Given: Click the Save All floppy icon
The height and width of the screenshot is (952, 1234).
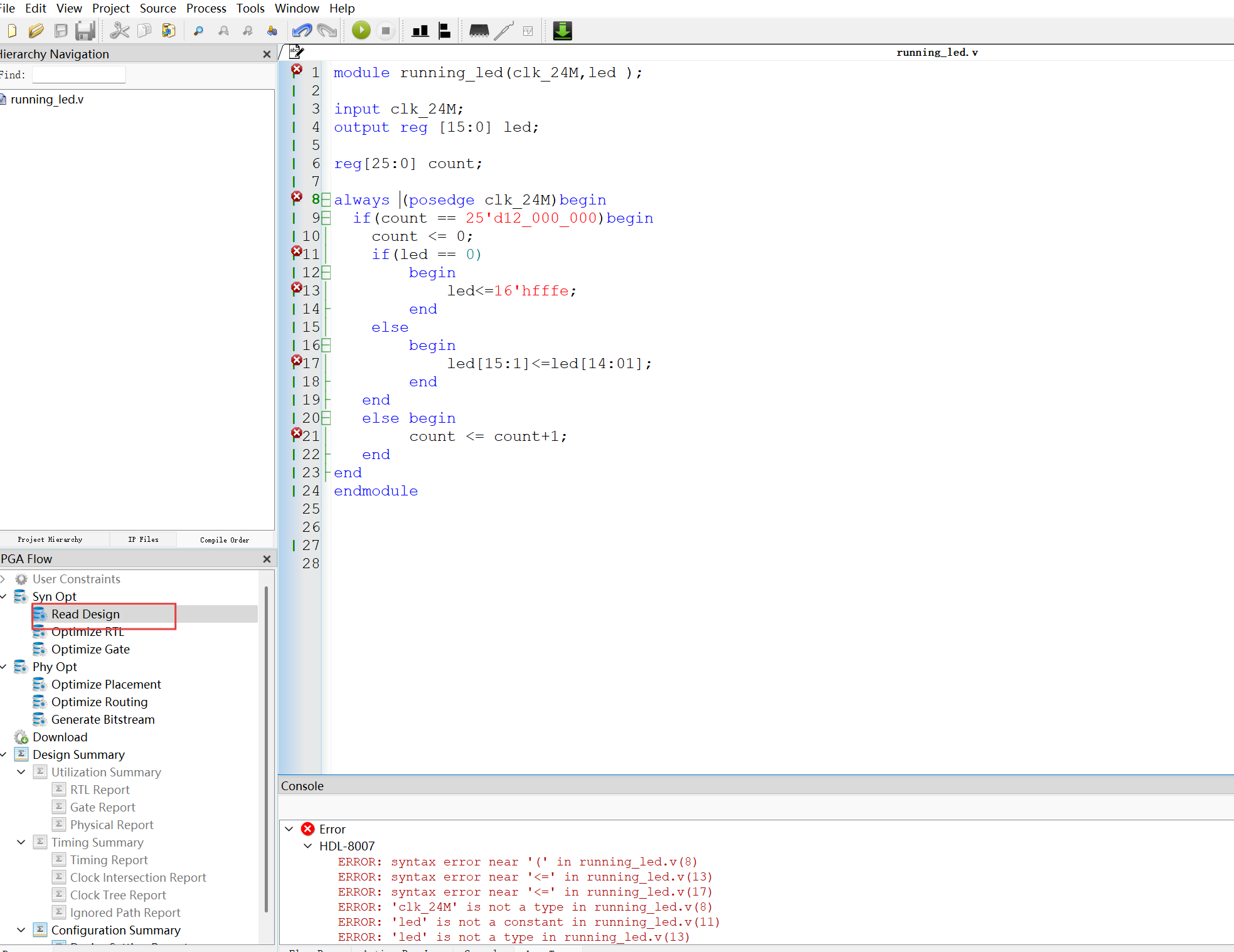Looking at the screenshot, I should (85, 30).
